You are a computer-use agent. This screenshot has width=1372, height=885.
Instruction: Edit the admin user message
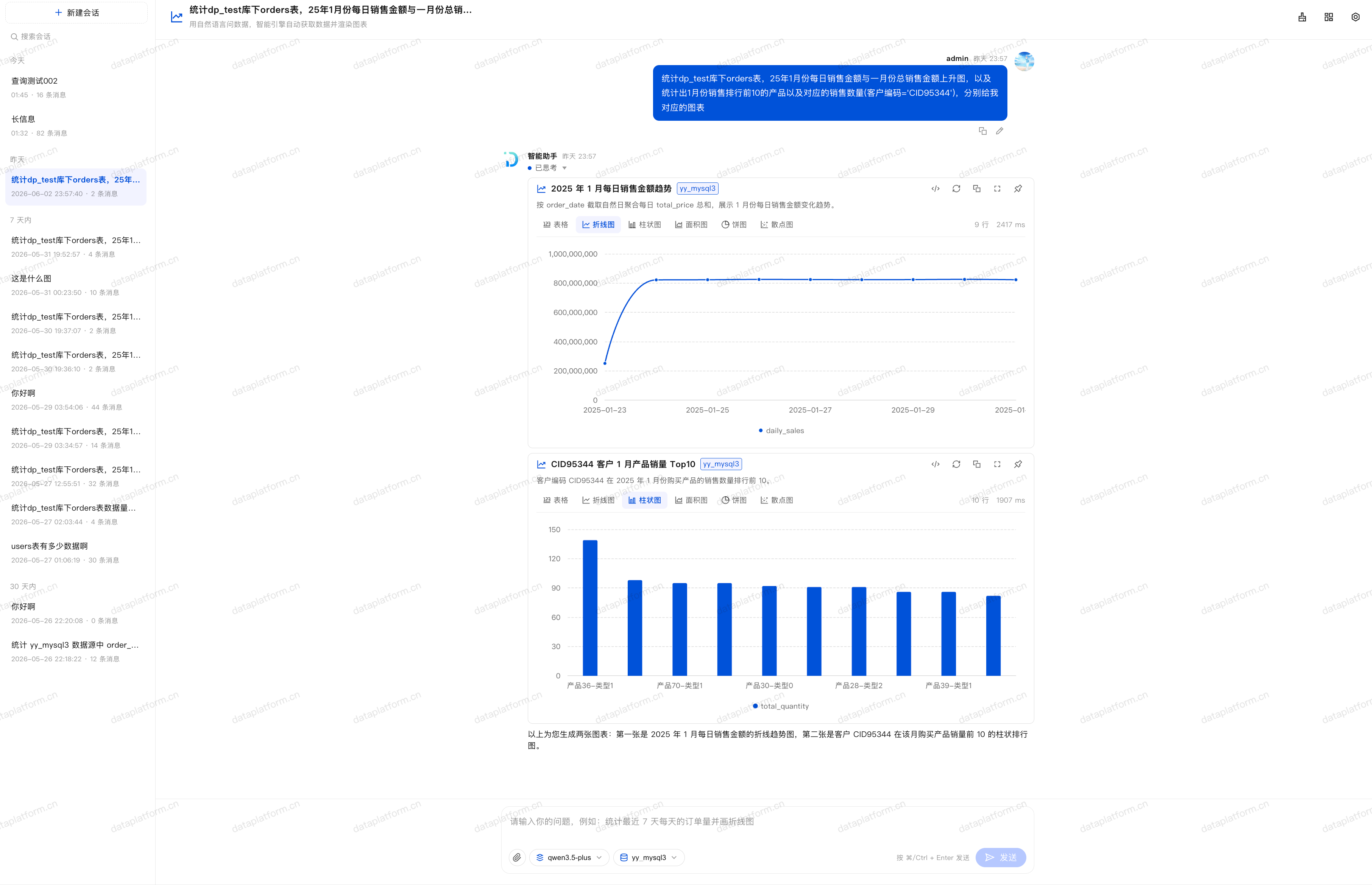pyautogui.click(x=999, y=131)
